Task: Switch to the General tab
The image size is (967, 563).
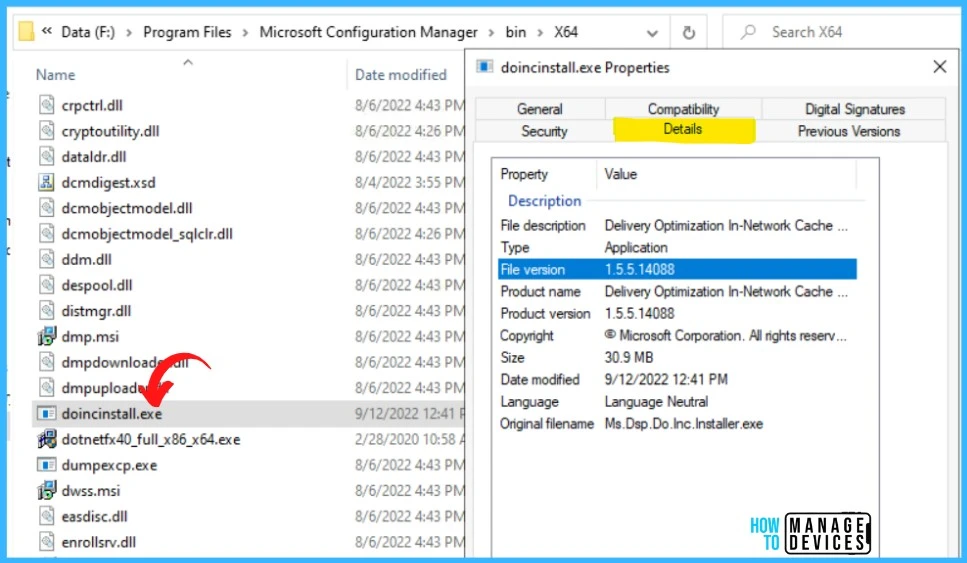Action: [540, 109]
